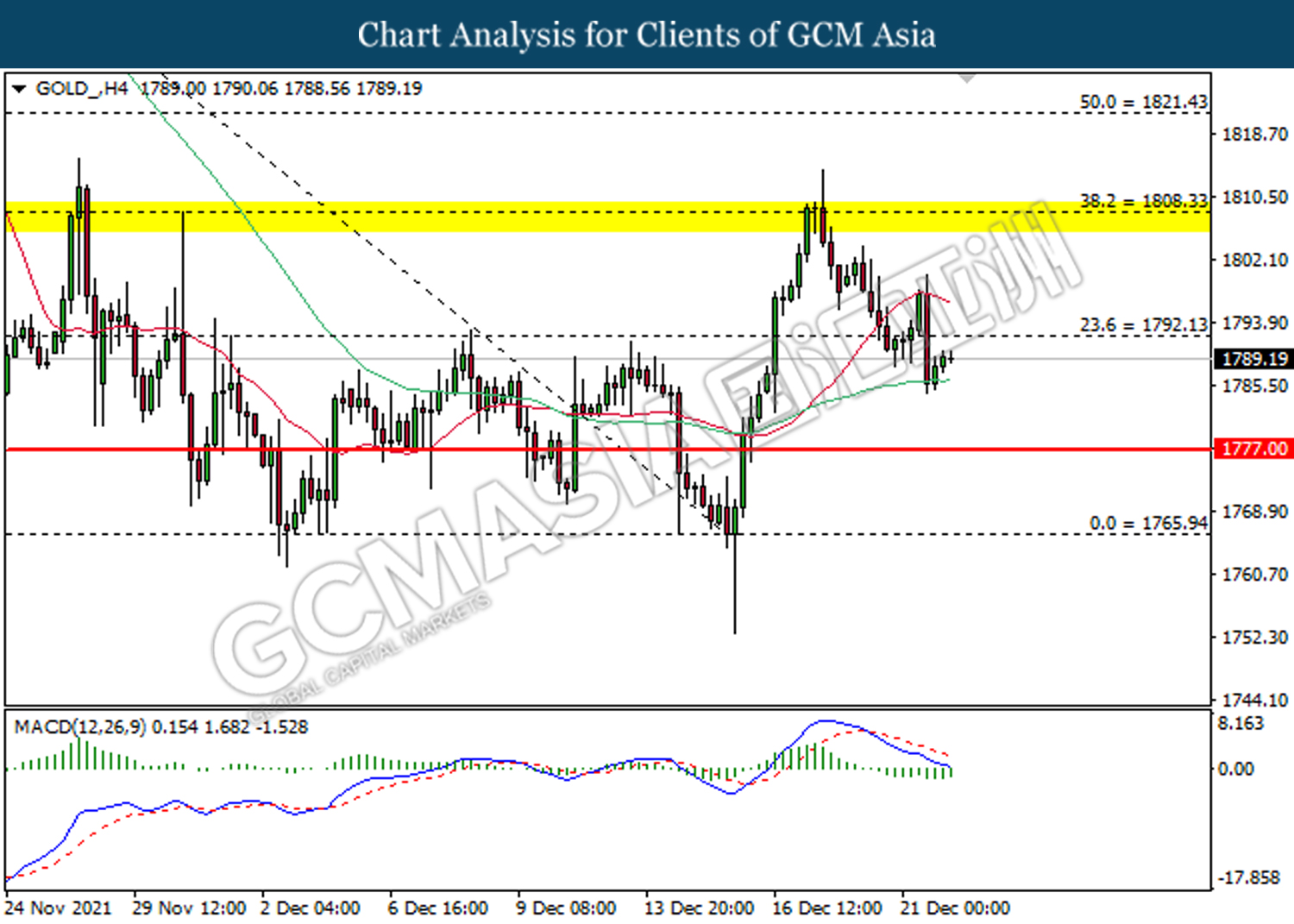Click the MACD scale value 8.163
The height and width of the screenshot is (924, 1294).
1241,723
